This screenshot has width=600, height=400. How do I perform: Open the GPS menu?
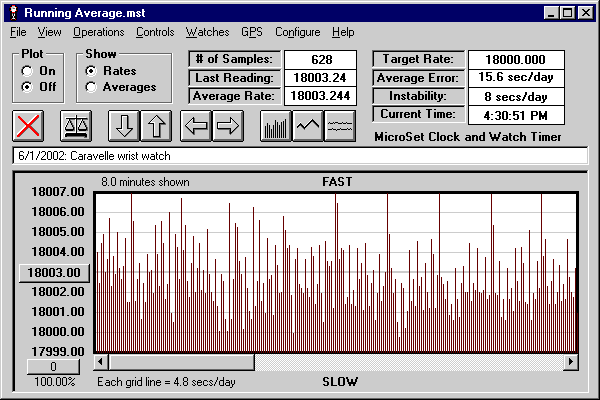click(252, 32)
